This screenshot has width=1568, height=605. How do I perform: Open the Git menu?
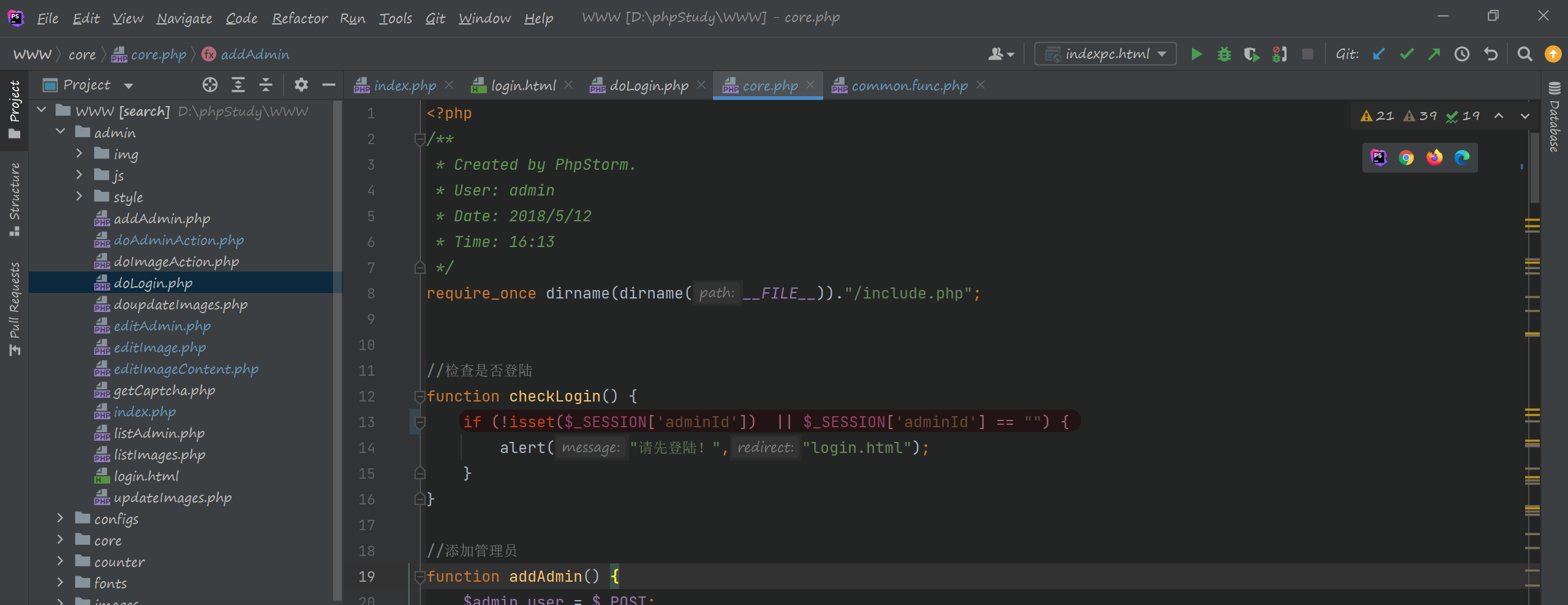pos(435,18)
